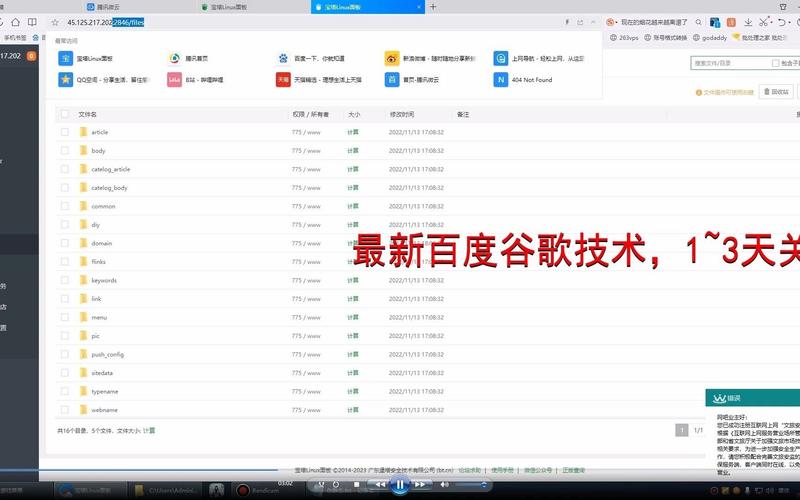This screenshot has height=500, width=800.
Task: Check the box for the common folder
Action: pos(65,206)
